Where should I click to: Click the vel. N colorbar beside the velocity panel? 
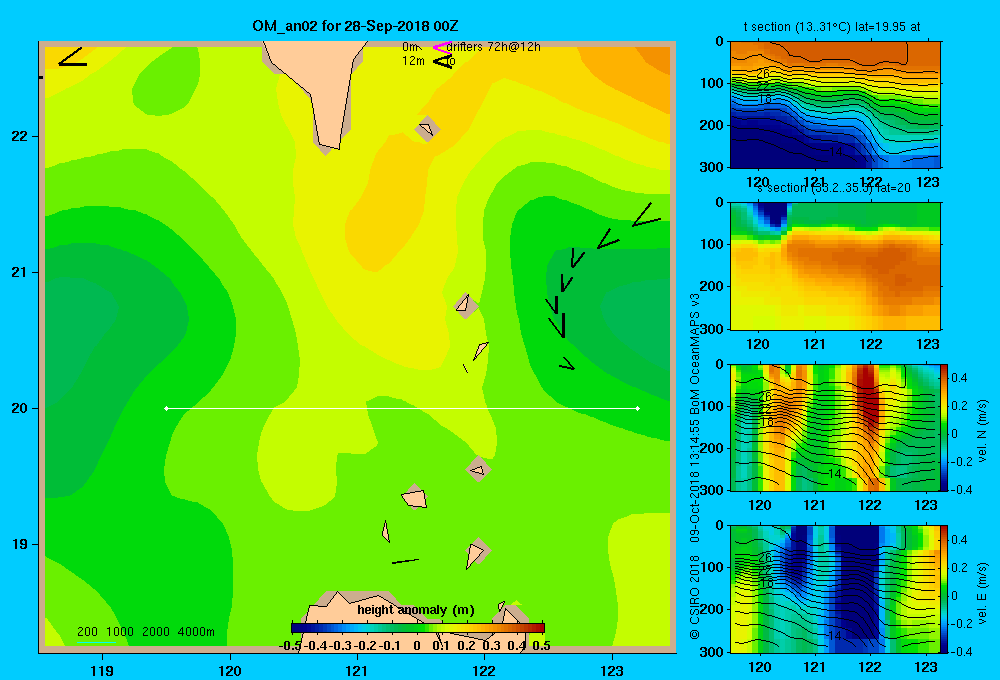pyautogui.click(x=944, y=428)
